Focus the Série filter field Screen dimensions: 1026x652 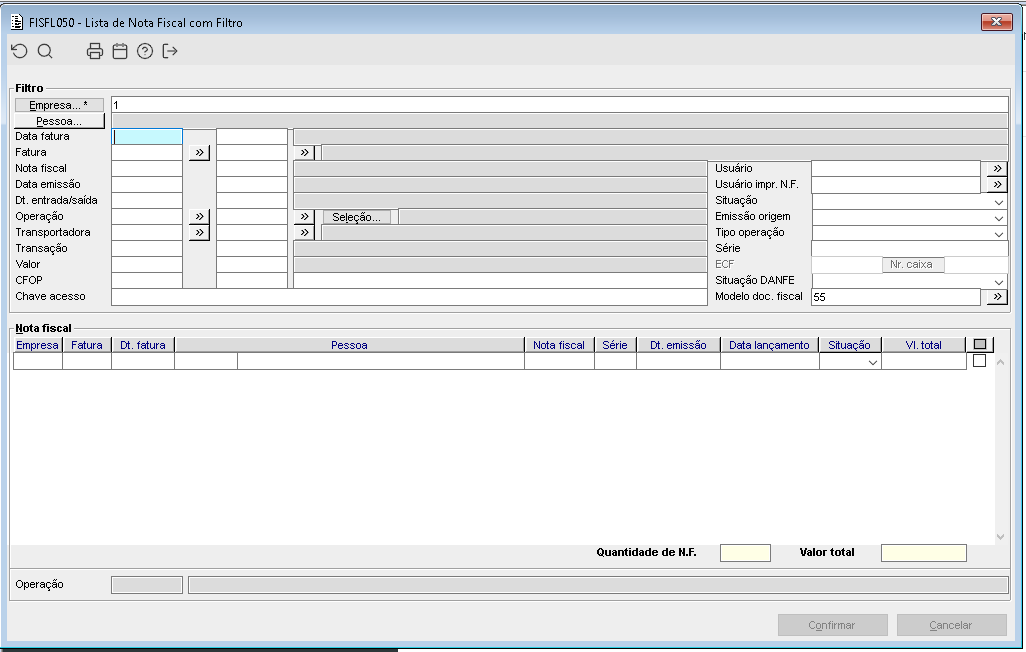click(x=910, y=249)
